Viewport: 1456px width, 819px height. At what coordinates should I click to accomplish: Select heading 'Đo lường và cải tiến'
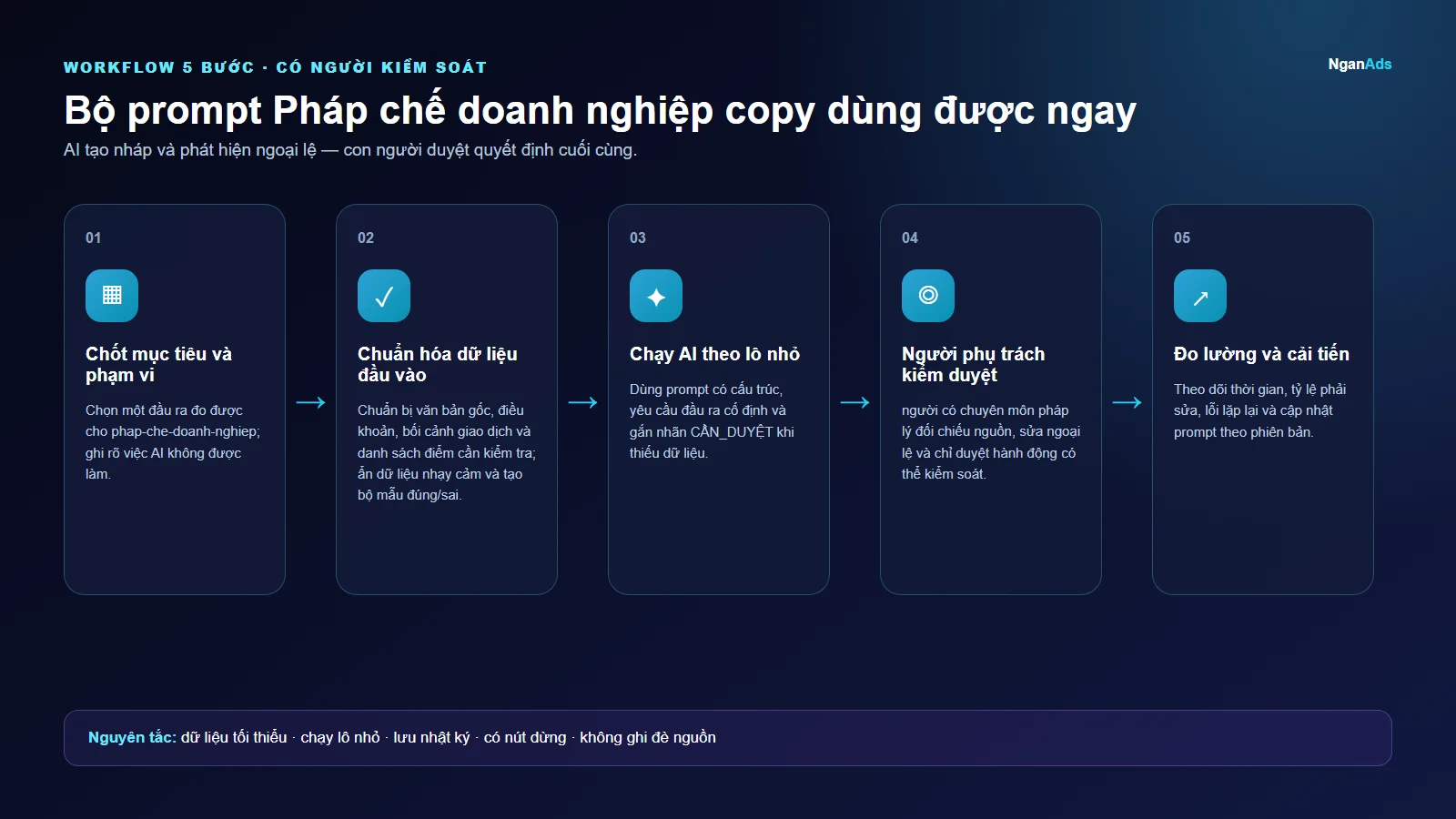click(1261, 354)
